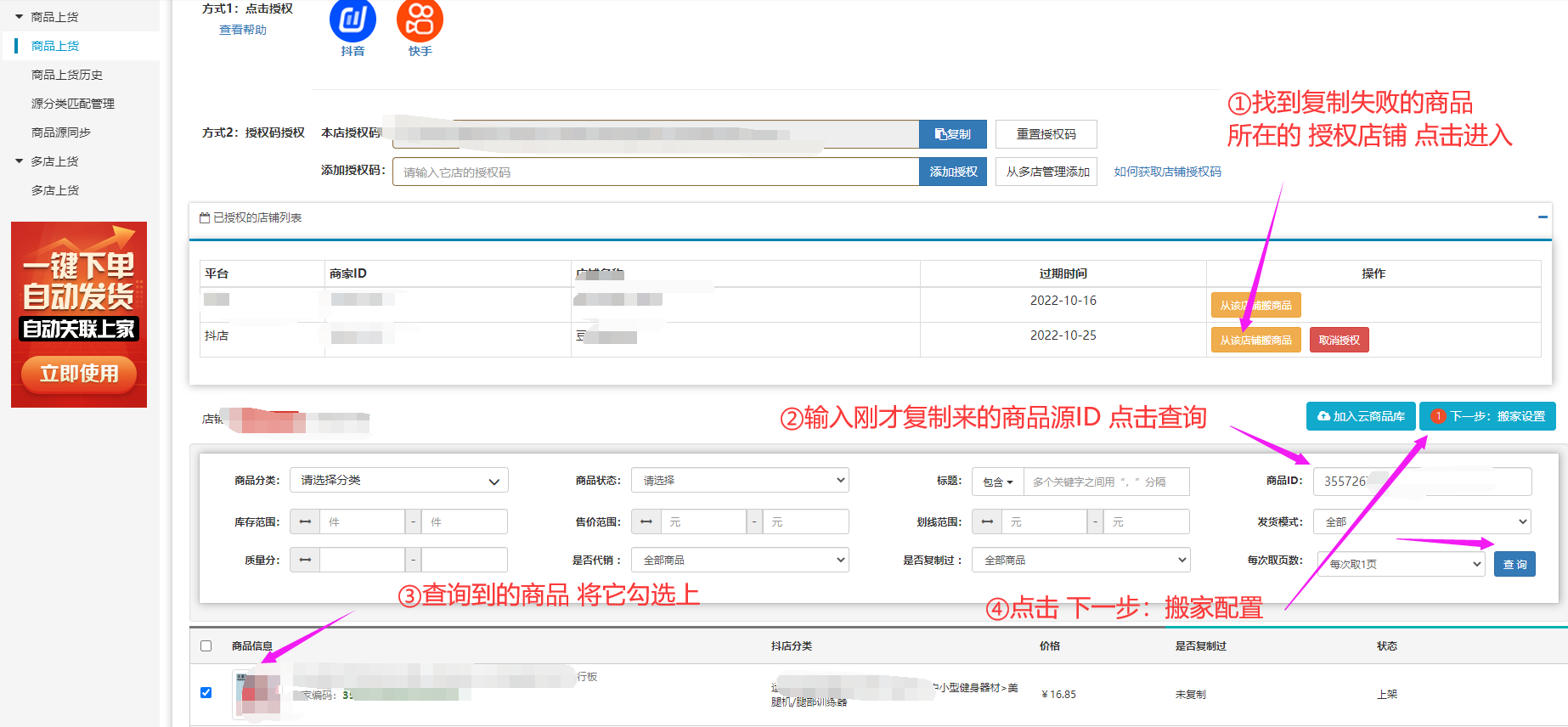Screen dimensions: 1568x727
Task: Click the Kuaishou authorization icon
Action: click(x=420, y=20)
